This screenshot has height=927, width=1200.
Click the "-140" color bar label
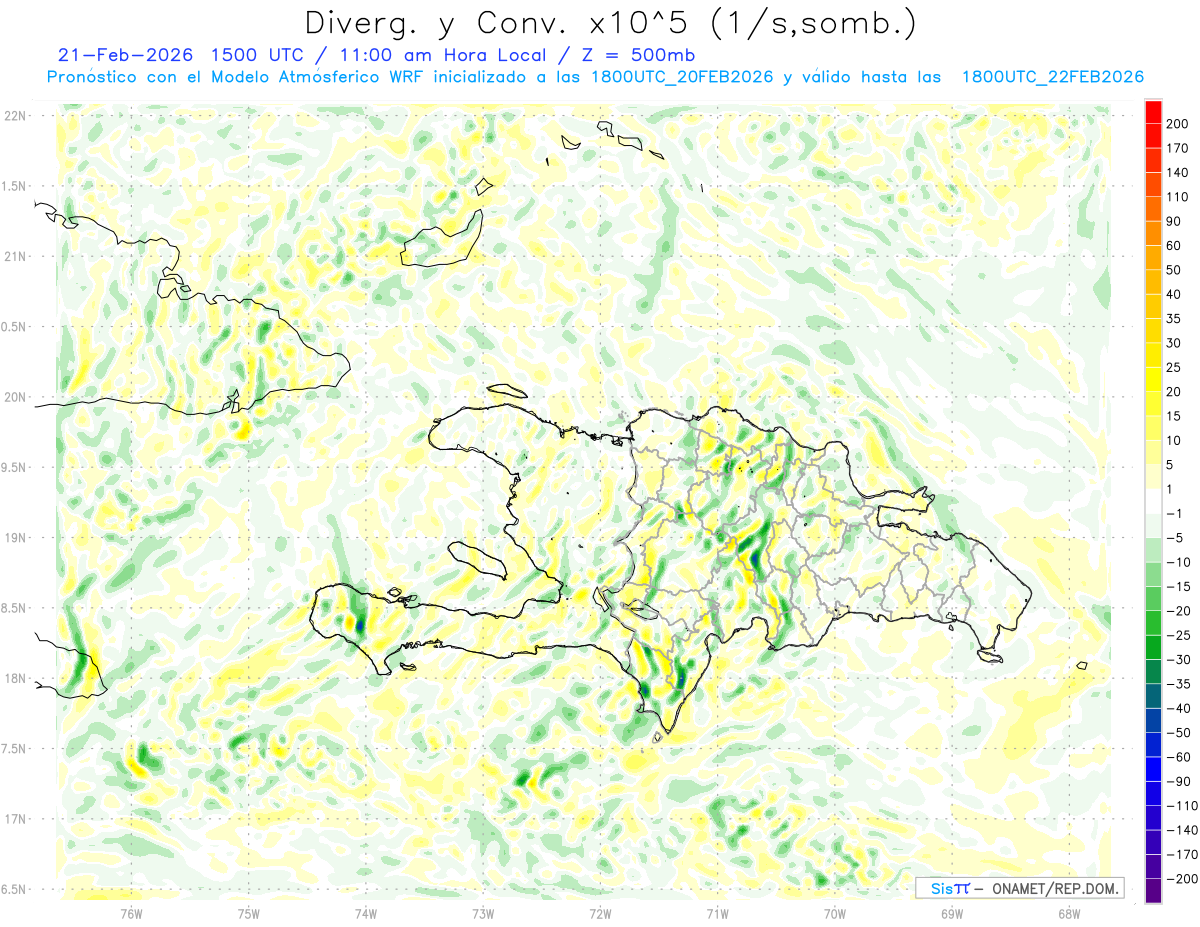[1181, 830]
